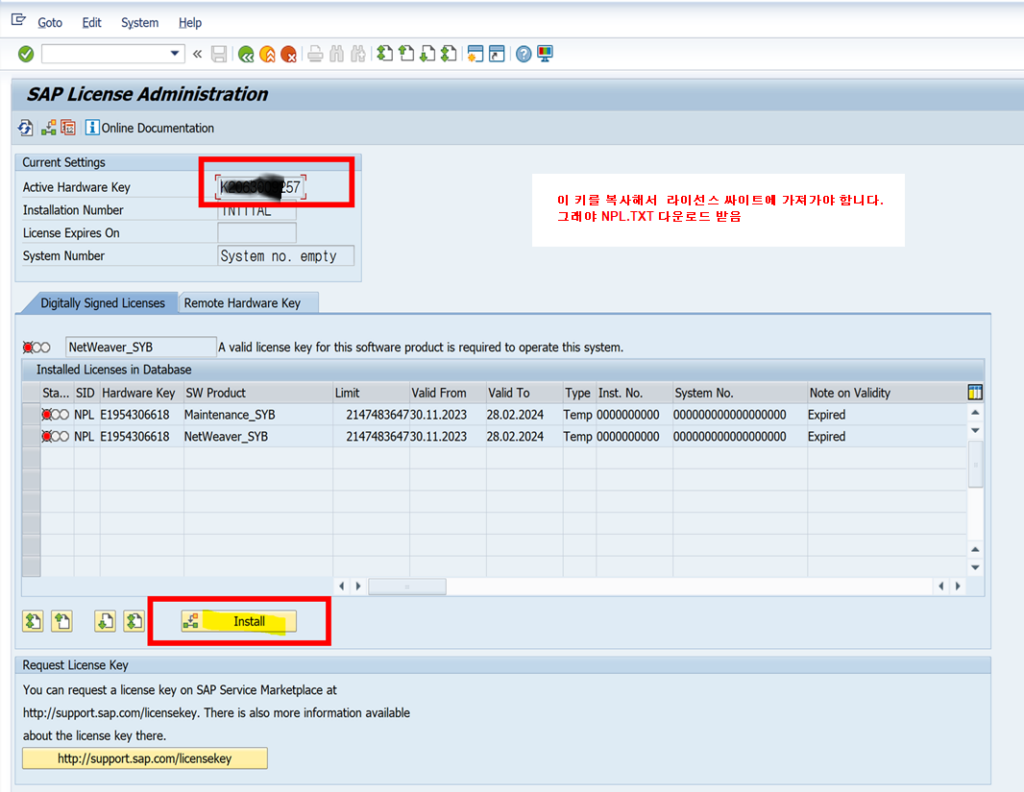Click the Customize Local Layout monitor icon
The width and height of the screenshot is (1024, 792).
pyautogui.click(x=545, y=54)
